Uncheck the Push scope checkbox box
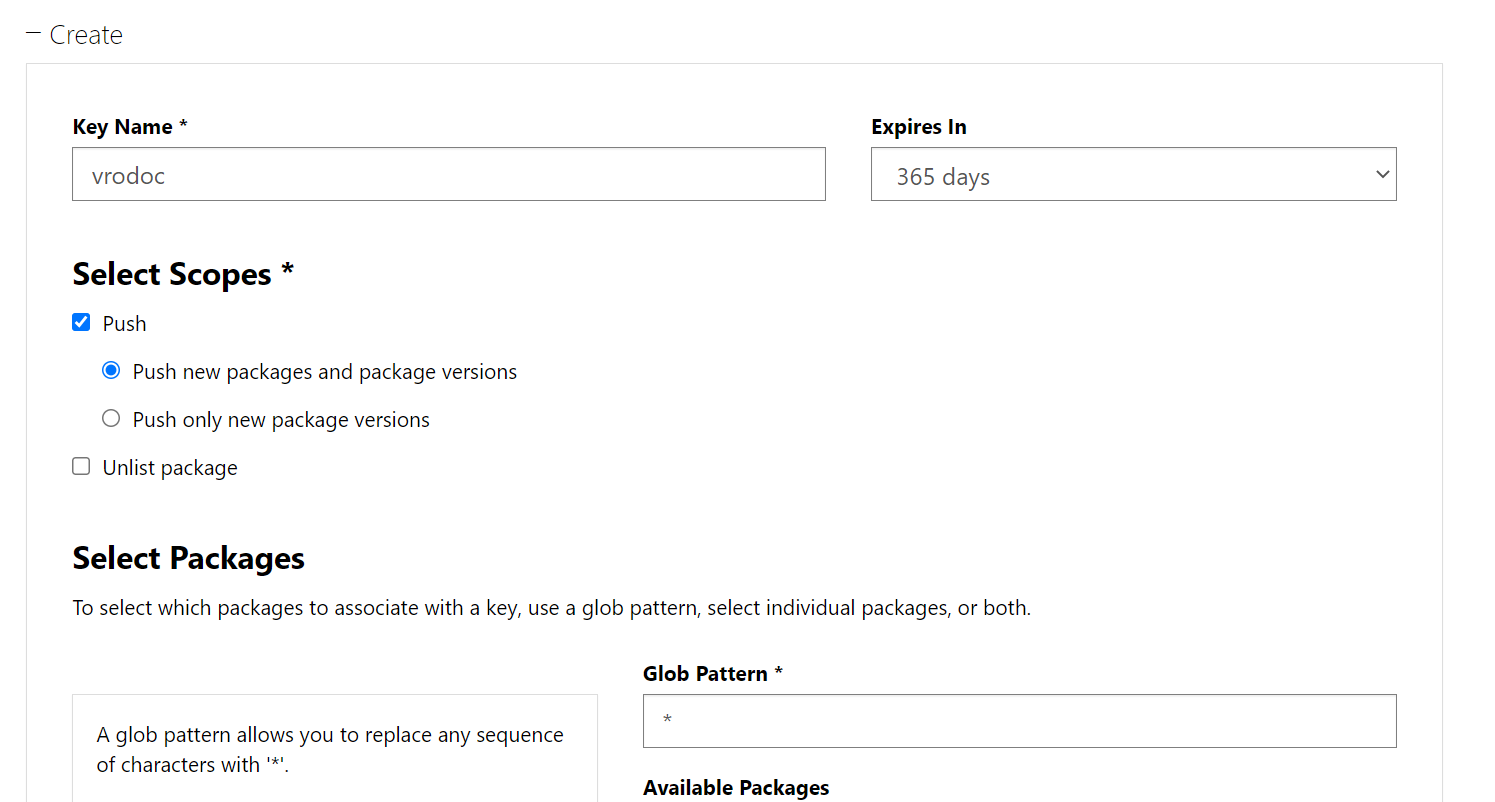This screenshot has width=1495, height=802. (x=81, y=322)
